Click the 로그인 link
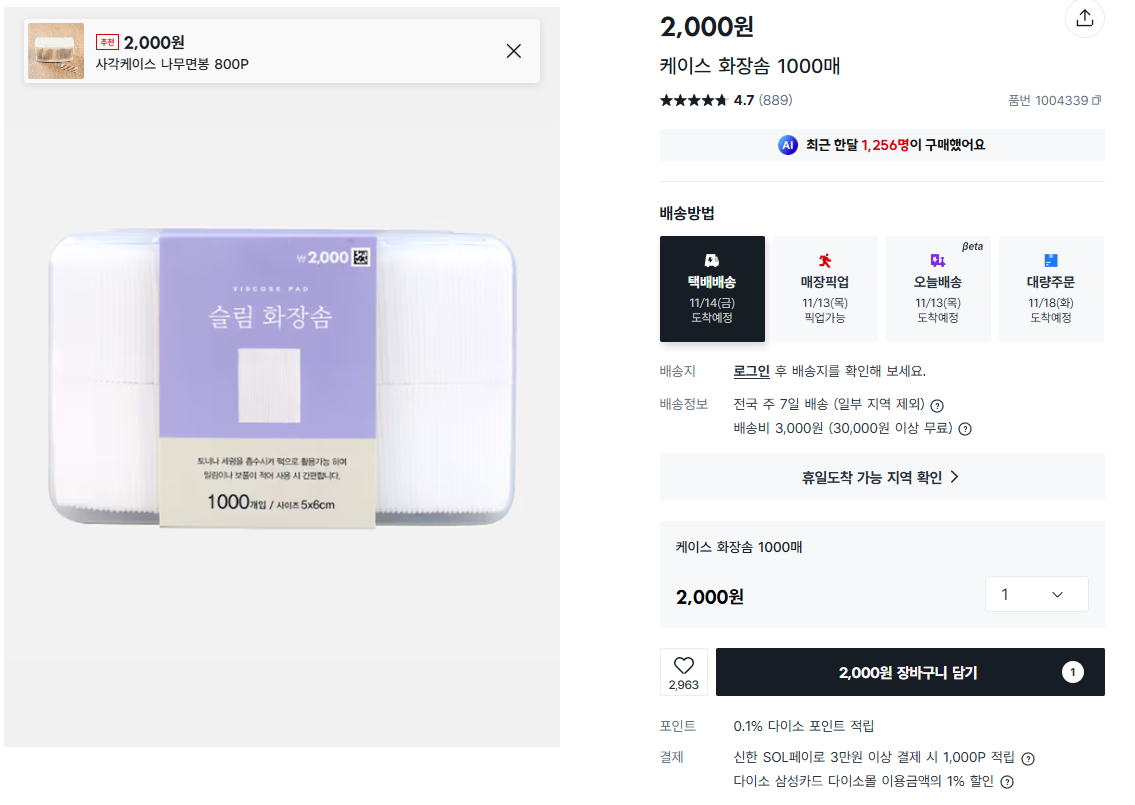Screen dimensions: 1135x805 [x=751, y=371]
